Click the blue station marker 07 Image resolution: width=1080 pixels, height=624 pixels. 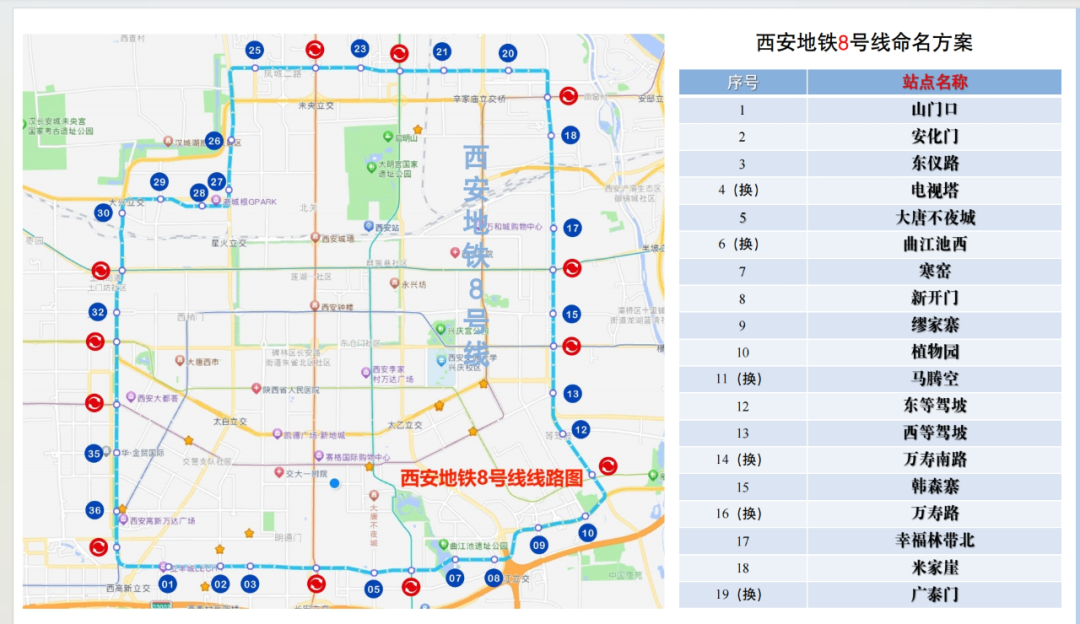click(x=455, y=579)
